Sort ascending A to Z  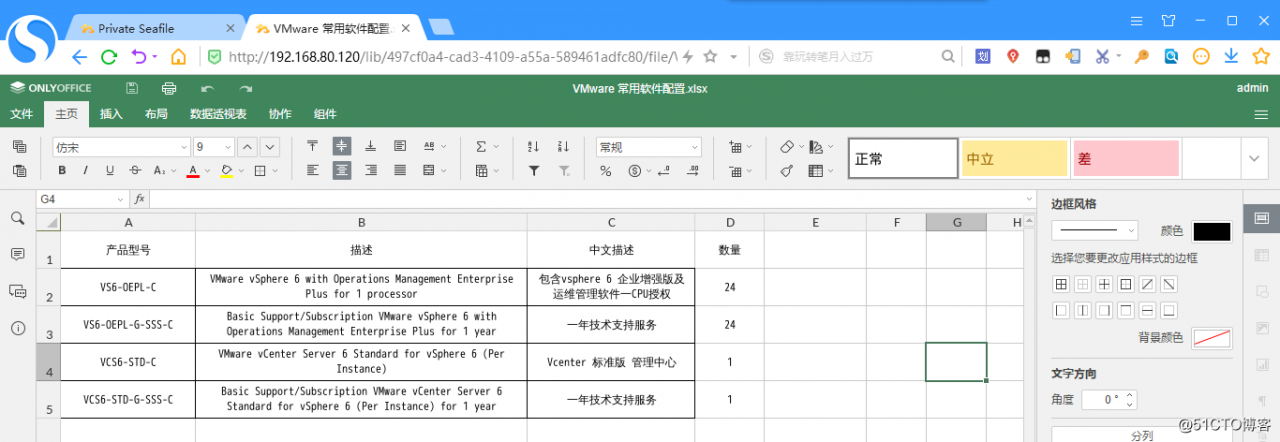tap(534, 147)
